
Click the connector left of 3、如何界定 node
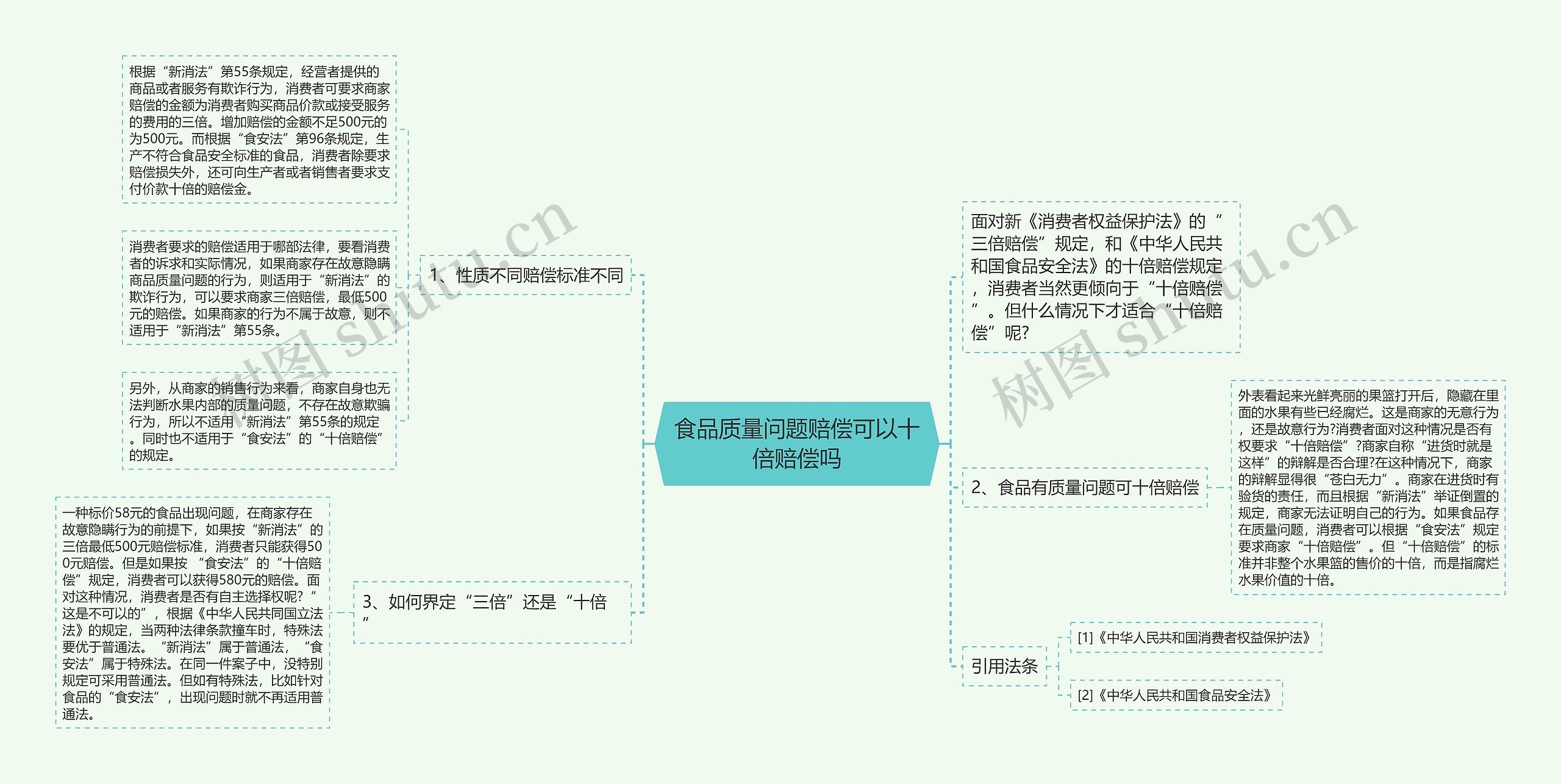[x=342, y=612]
